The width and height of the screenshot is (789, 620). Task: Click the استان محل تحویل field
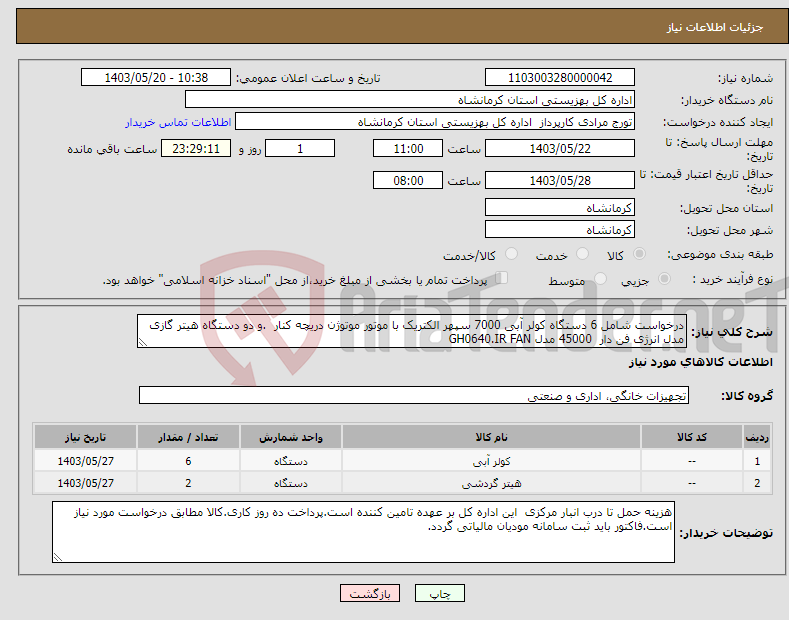[x=560, y=207]
